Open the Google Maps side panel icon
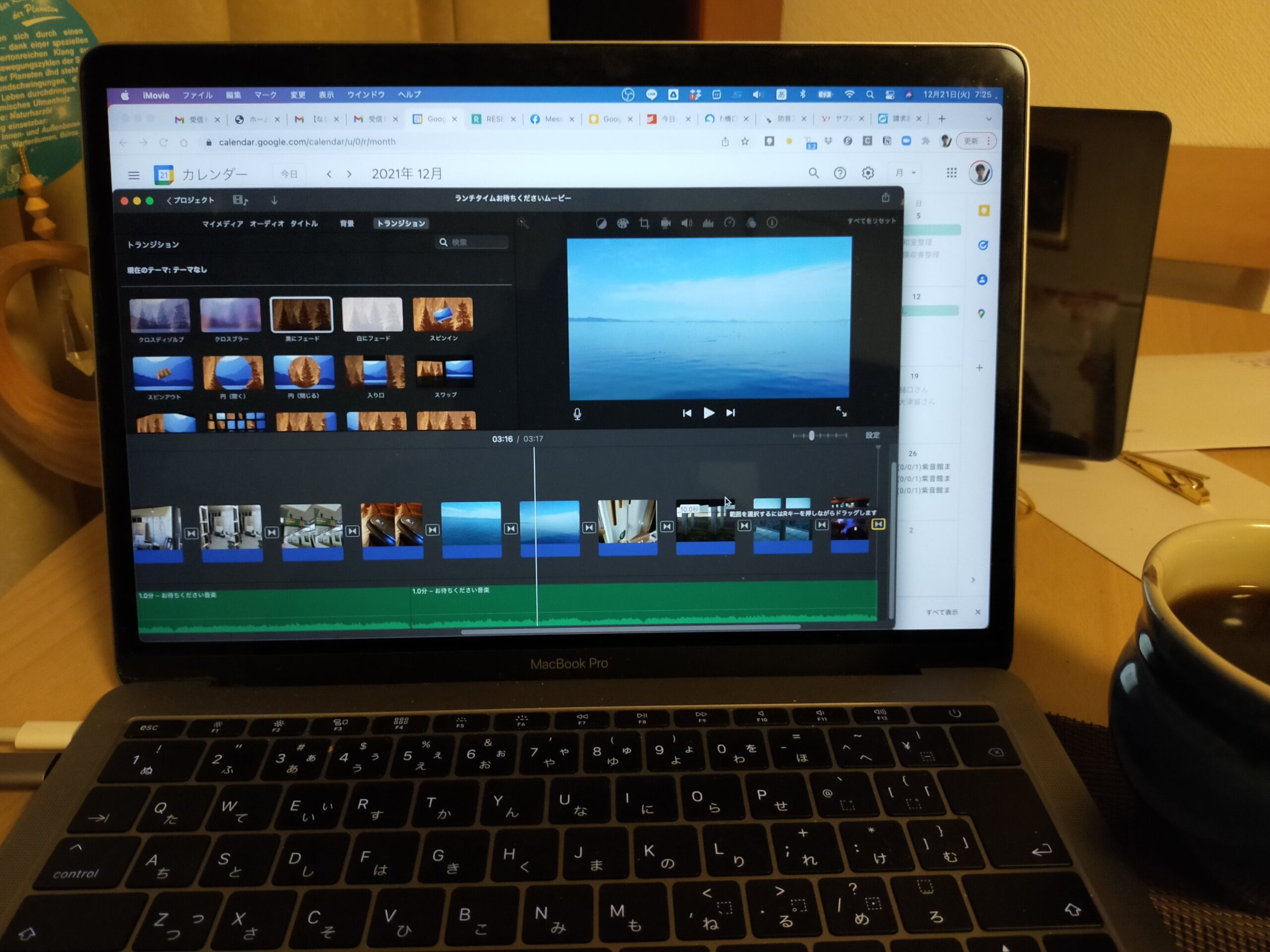 (981, 313)
